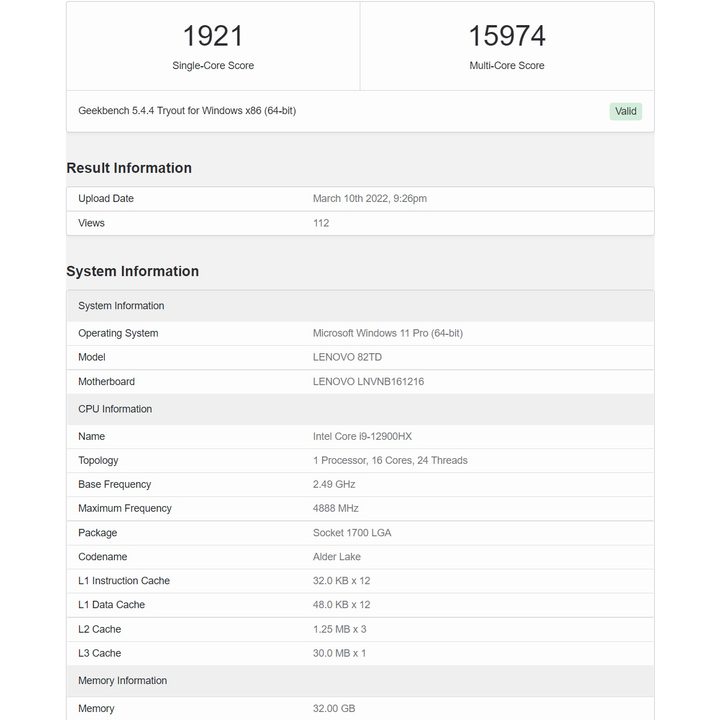Select the 32.0 KB x 12 value
Viewport: 720px width, 720px height.
341,581
